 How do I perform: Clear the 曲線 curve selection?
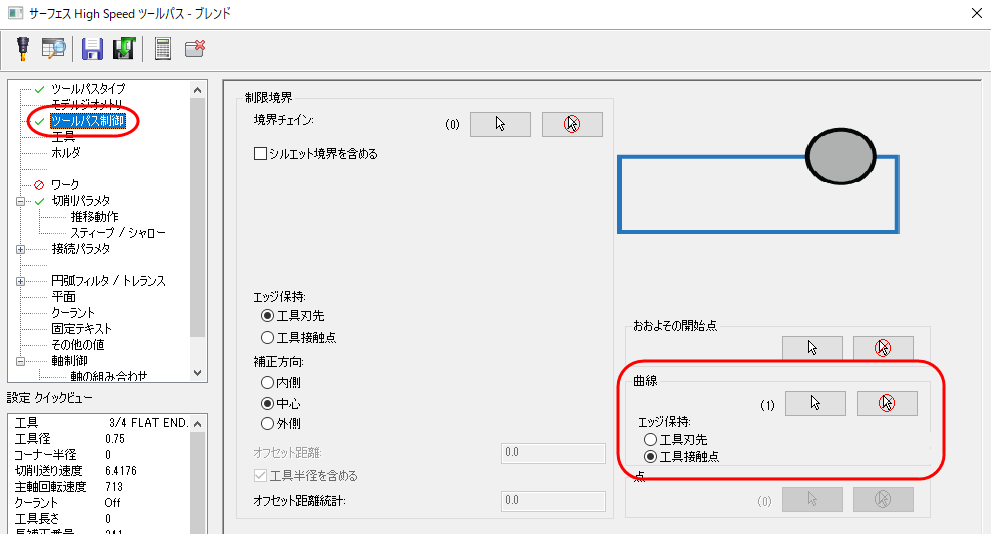(887, 403)
